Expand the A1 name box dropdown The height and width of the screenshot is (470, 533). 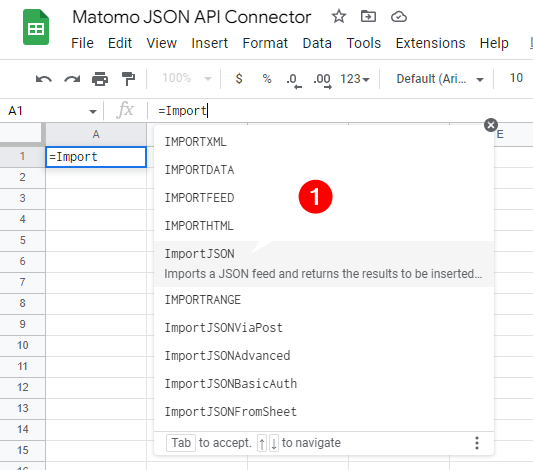point(92,111)
